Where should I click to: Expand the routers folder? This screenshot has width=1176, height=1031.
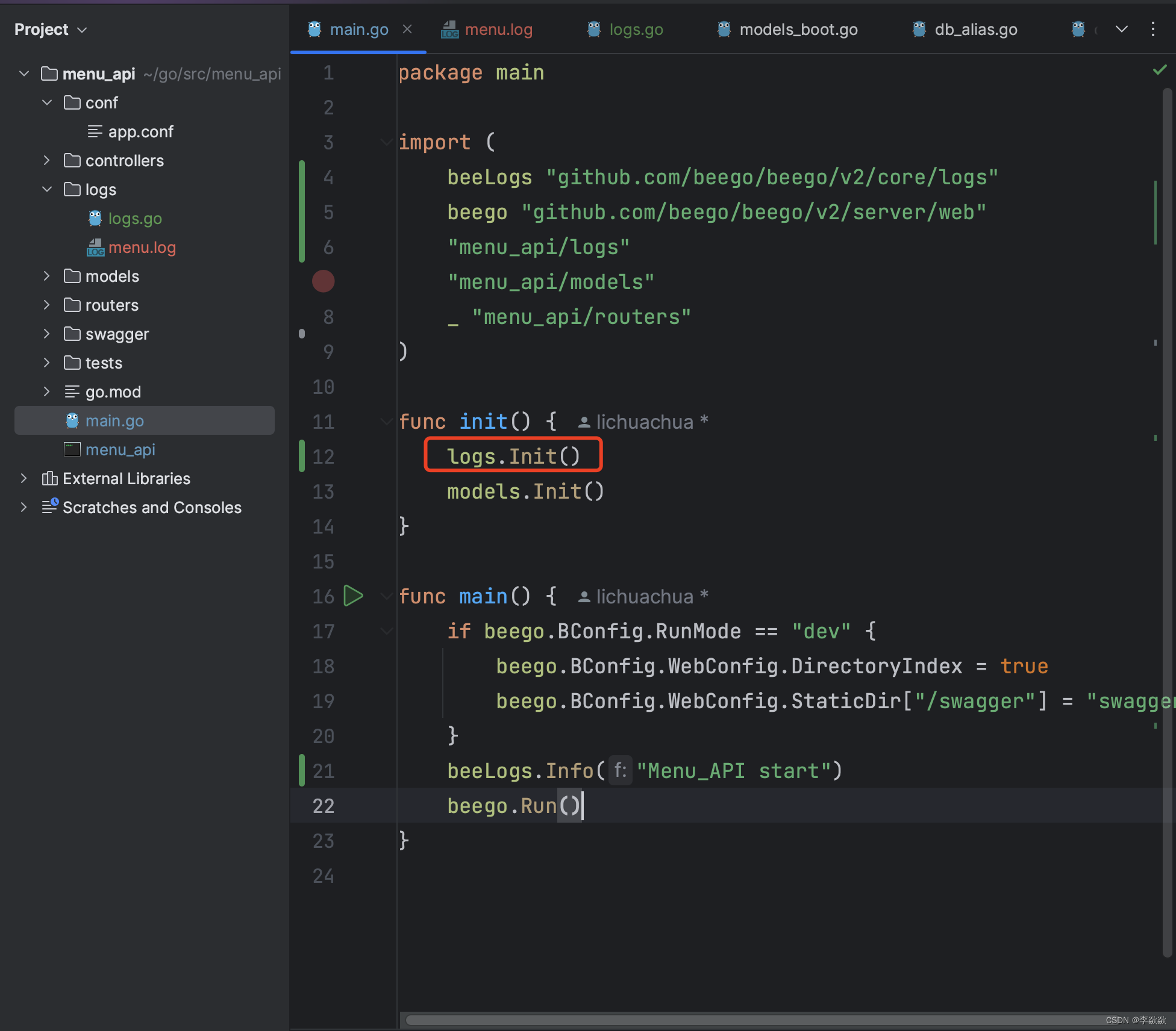[x=46, y=305]
